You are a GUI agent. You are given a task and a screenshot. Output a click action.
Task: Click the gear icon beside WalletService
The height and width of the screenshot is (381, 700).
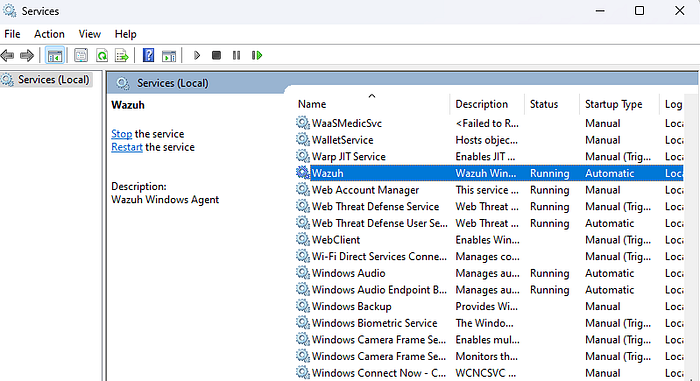pyautogui.click(x=303, y=139)
